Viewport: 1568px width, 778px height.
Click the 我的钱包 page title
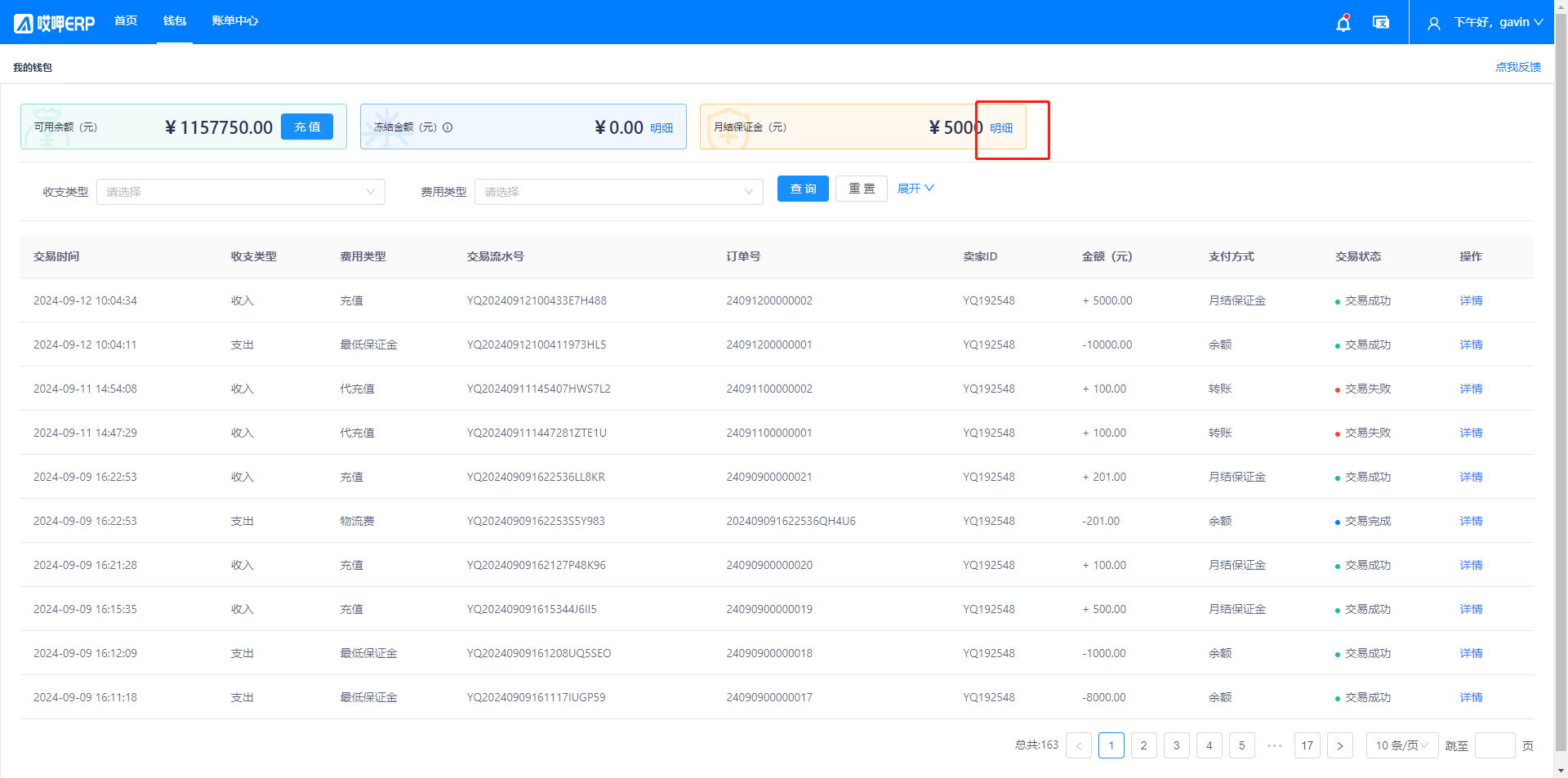pyautogui.click(x=33, y=67)
